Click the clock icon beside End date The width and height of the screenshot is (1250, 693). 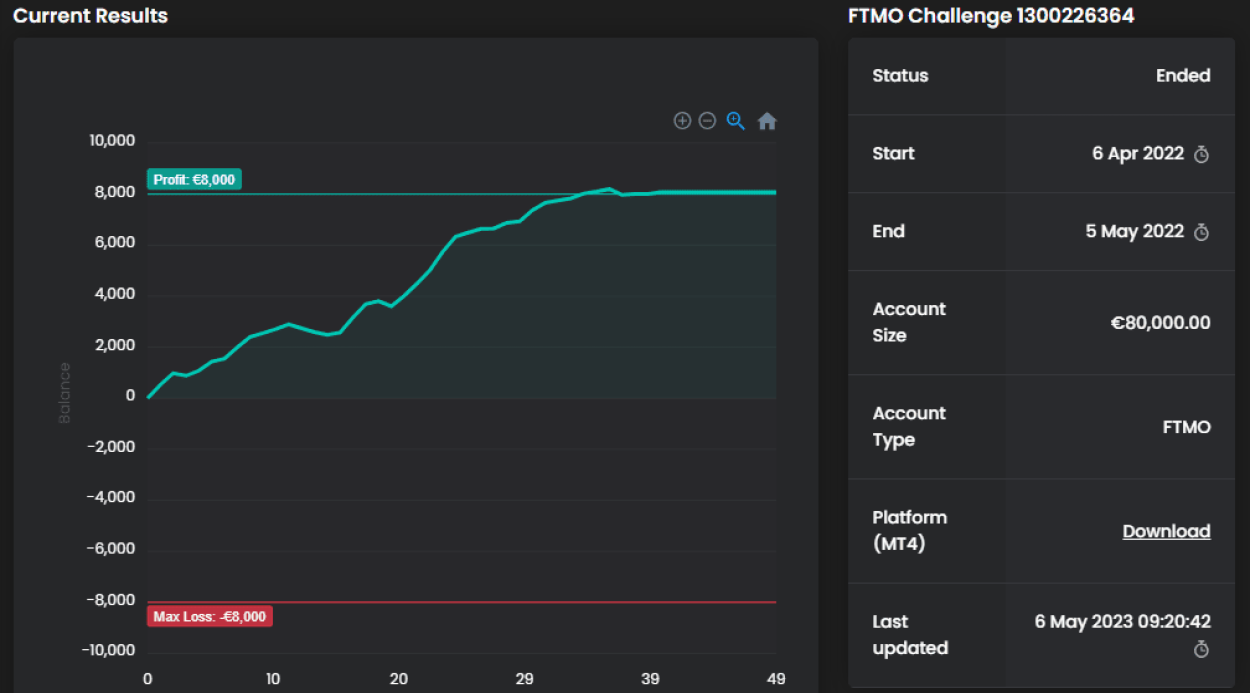point(1202,232)
